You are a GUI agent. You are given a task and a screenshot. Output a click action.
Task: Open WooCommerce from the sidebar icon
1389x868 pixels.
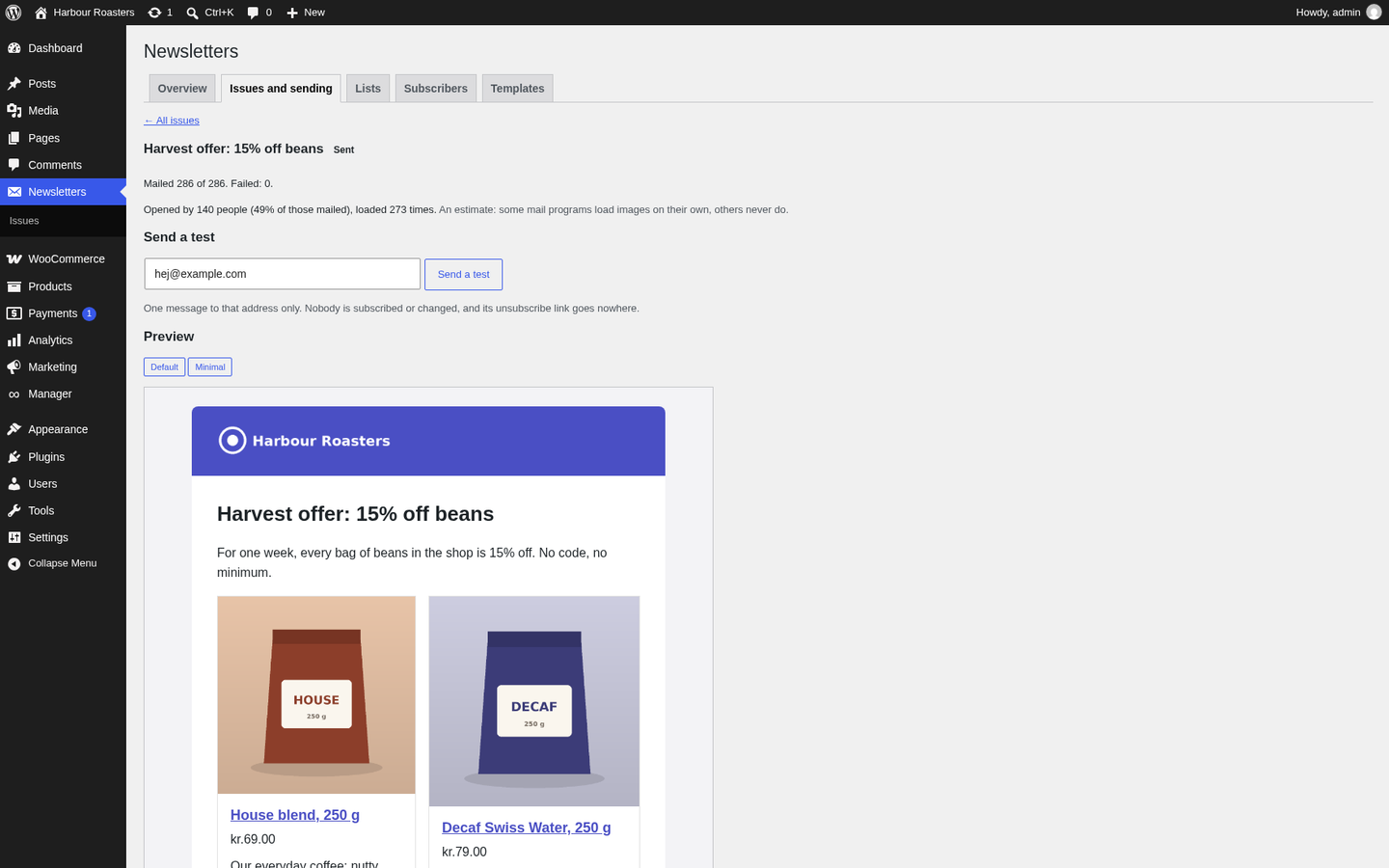click(14, 258)
